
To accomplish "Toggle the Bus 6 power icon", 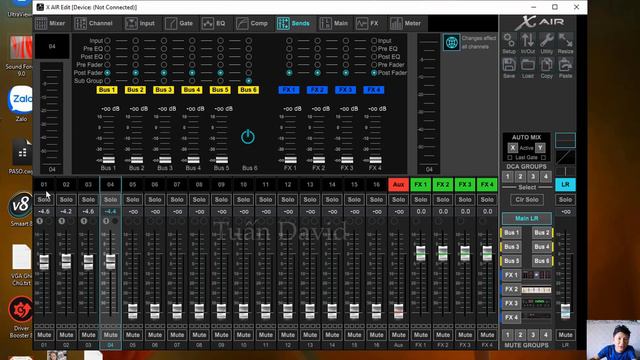I will click(248, 137).
